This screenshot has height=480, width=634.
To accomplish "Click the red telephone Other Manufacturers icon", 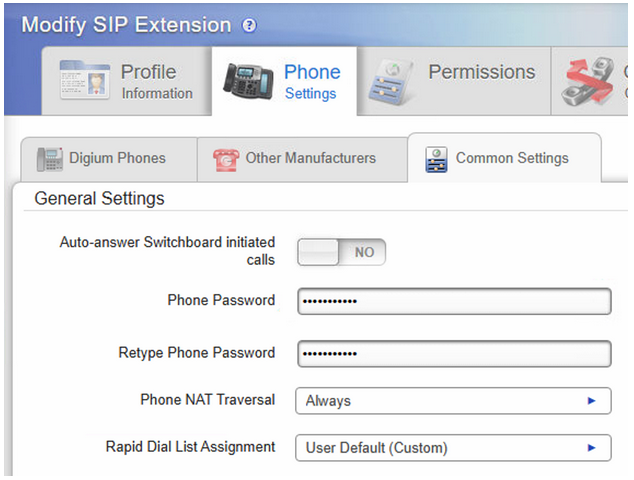I will click(x=227, y=158).
